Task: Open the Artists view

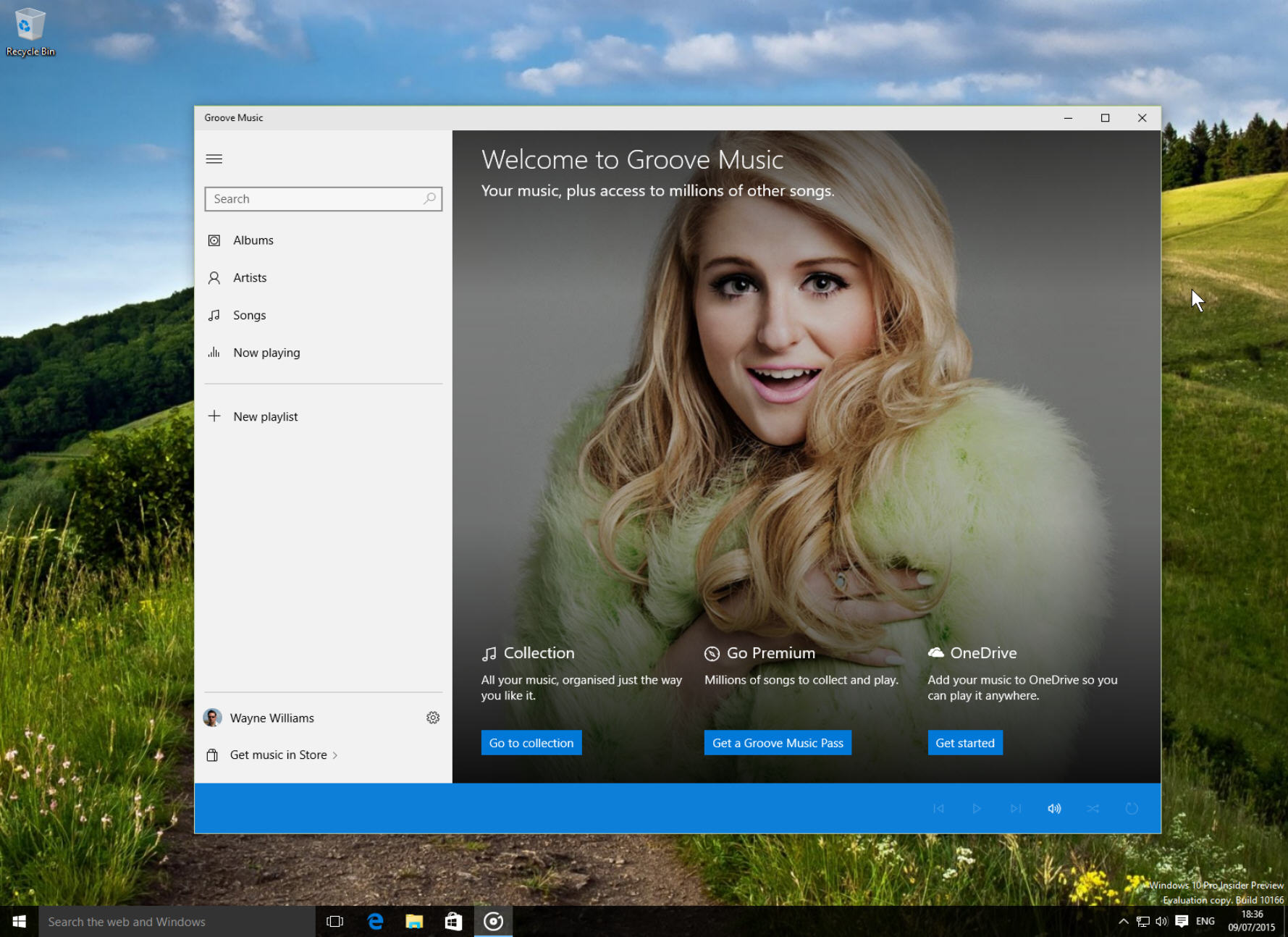Action: [323, 278]
